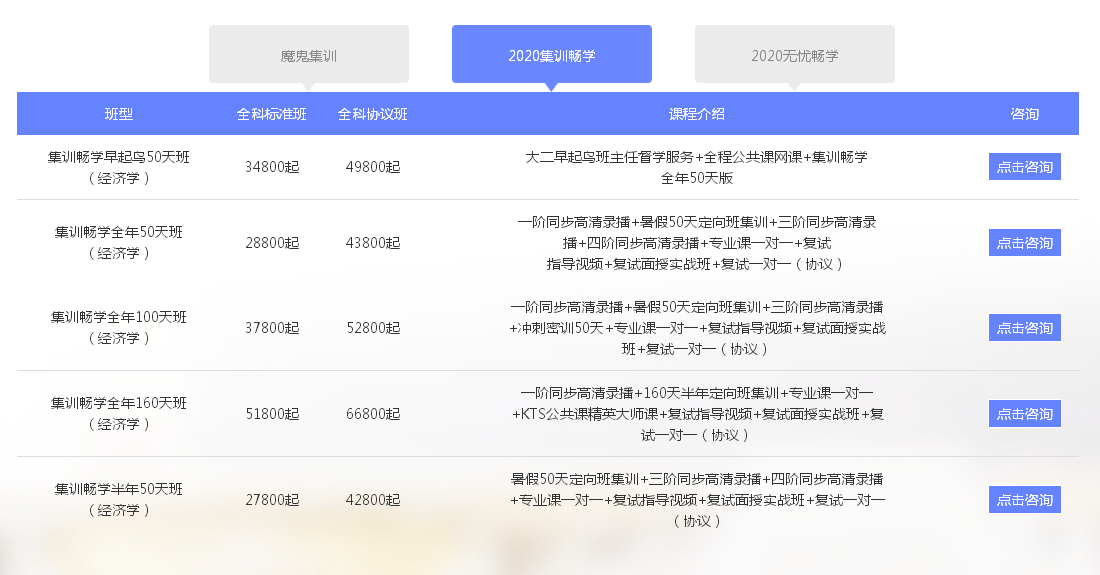The width and height of the screenshot is (1100, 575).
Task: Click the description containing KTS公共课精英大师课
Action: (697, 414)
